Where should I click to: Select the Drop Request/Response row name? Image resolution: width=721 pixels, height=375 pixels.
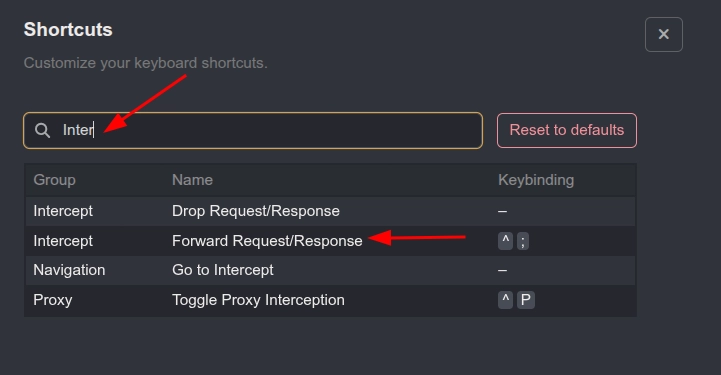(x=256, y=211)
